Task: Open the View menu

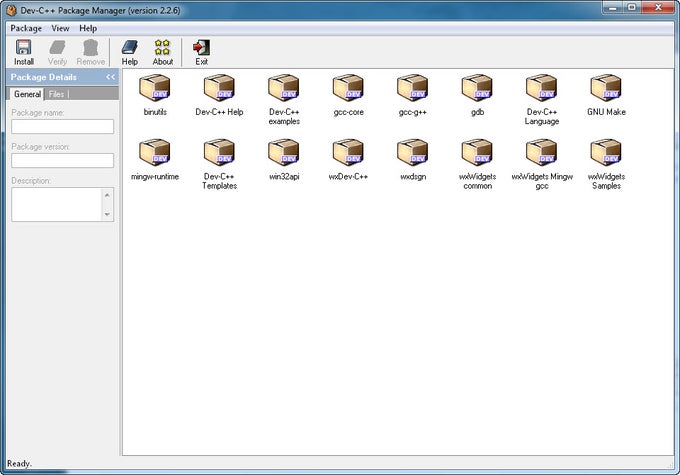Action: [60, 28]
